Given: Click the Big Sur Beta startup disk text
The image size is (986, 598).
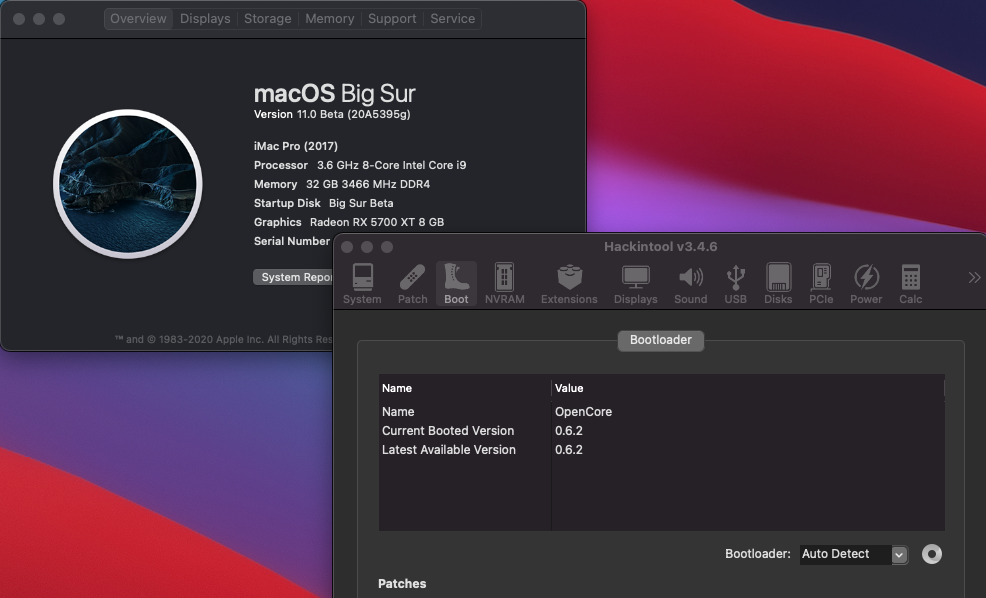Looking at the screenshot, I should click(x=361, y=203).
